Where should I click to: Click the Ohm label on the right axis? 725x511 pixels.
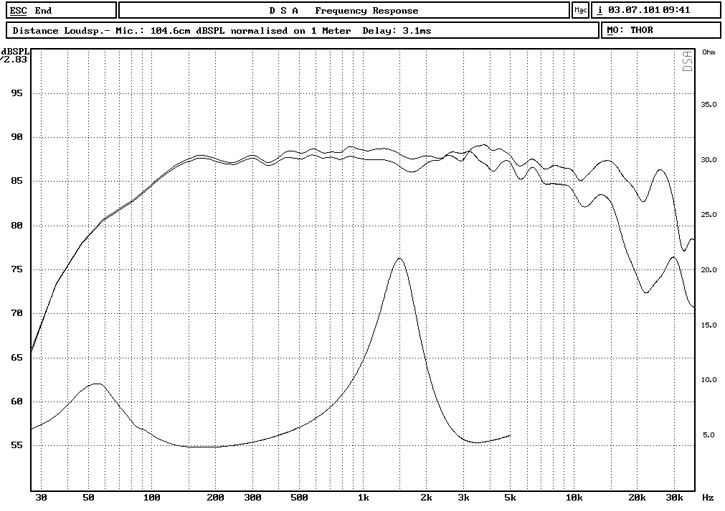click(x=708, y=52)
